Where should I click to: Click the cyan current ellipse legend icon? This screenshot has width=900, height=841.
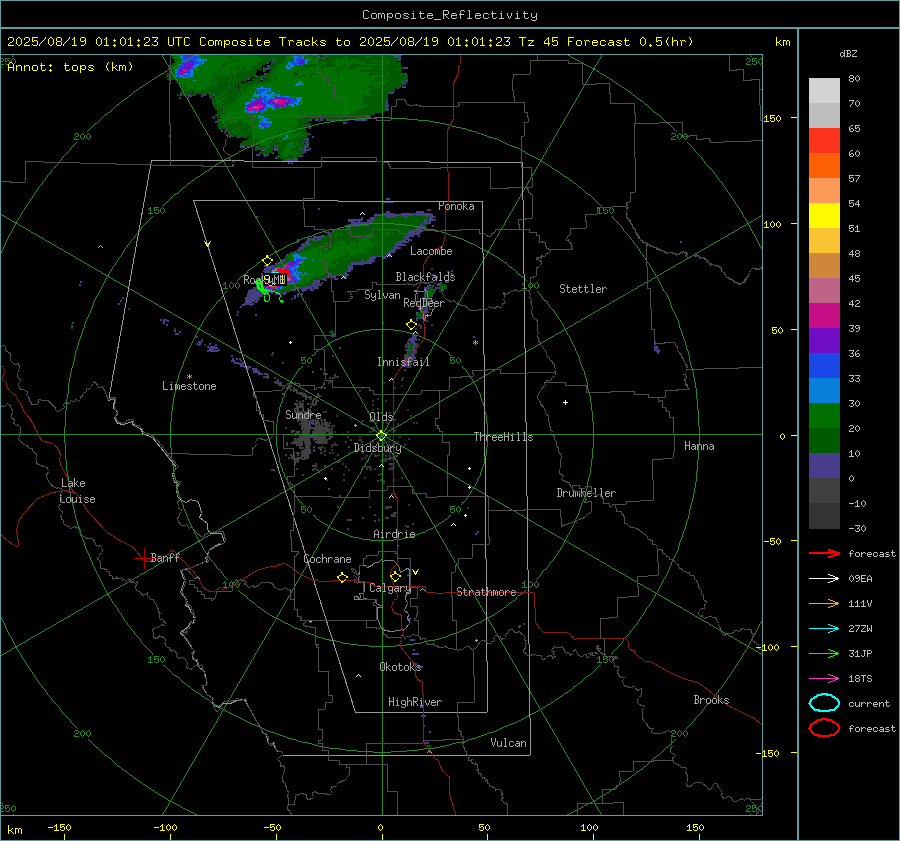coord(824,703)
